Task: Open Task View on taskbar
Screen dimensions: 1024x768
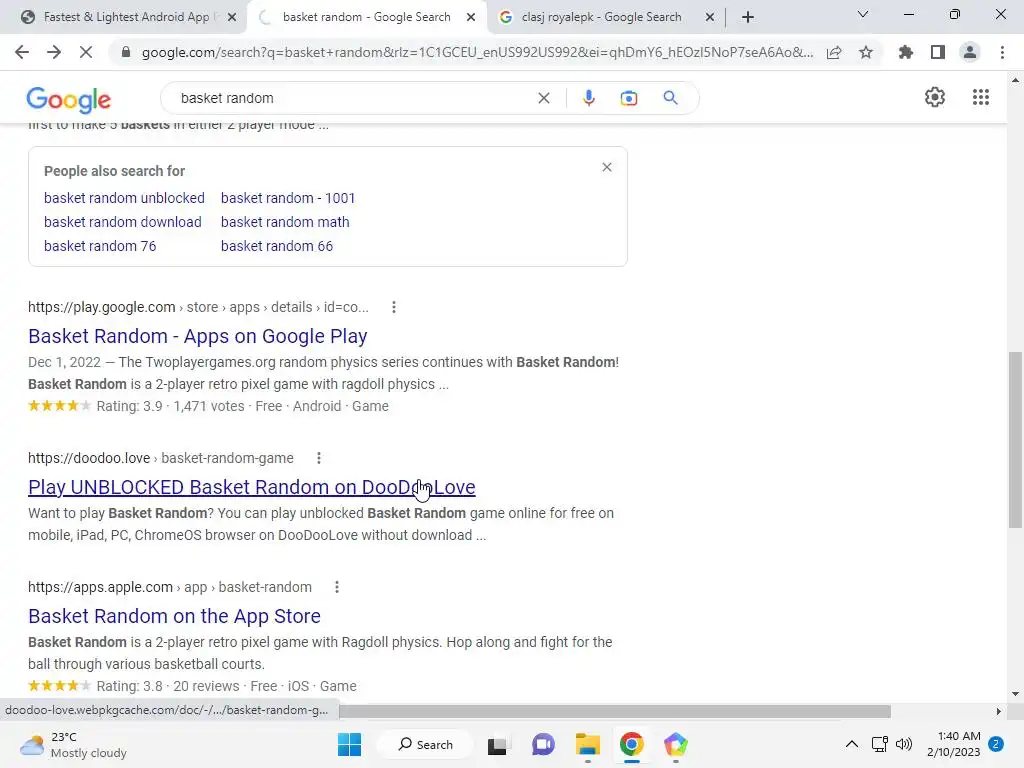Action: 497,744
